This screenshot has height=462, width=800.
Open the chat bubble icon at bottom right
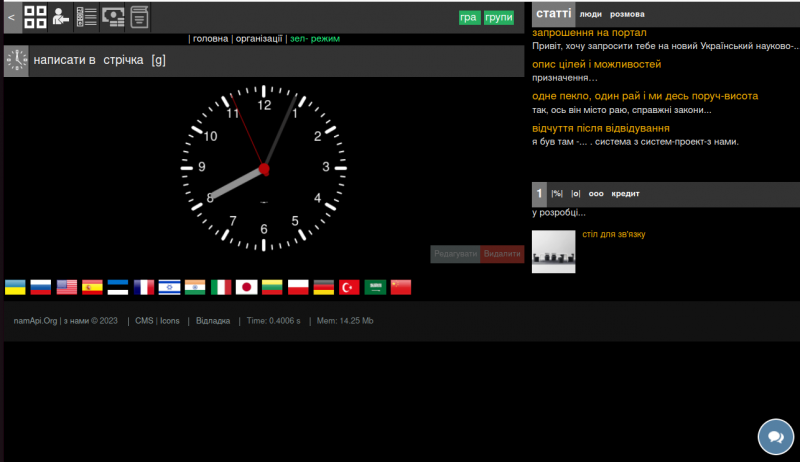775,437
